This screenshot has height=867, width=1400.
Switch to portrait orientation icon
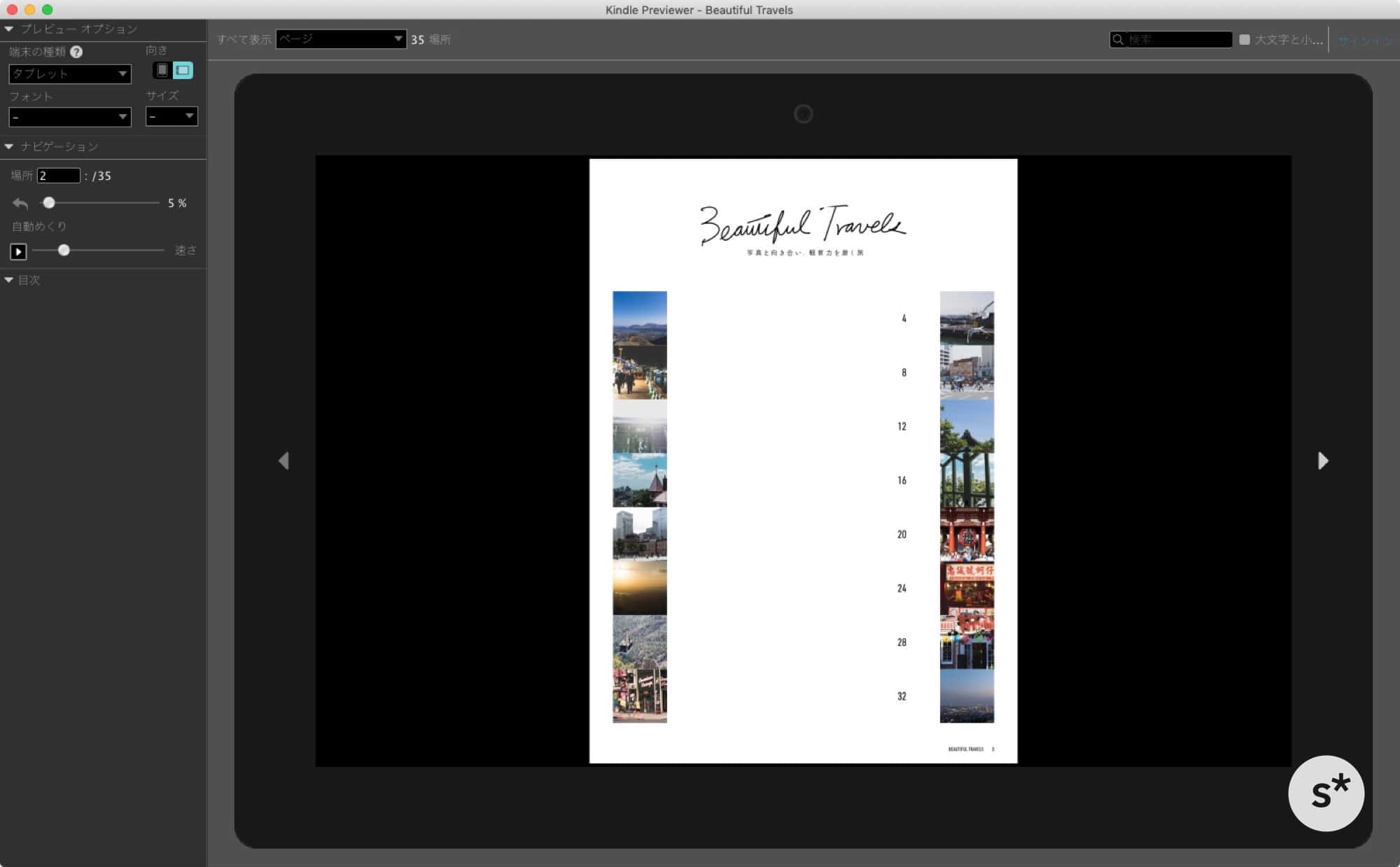(x=162, y=70)
